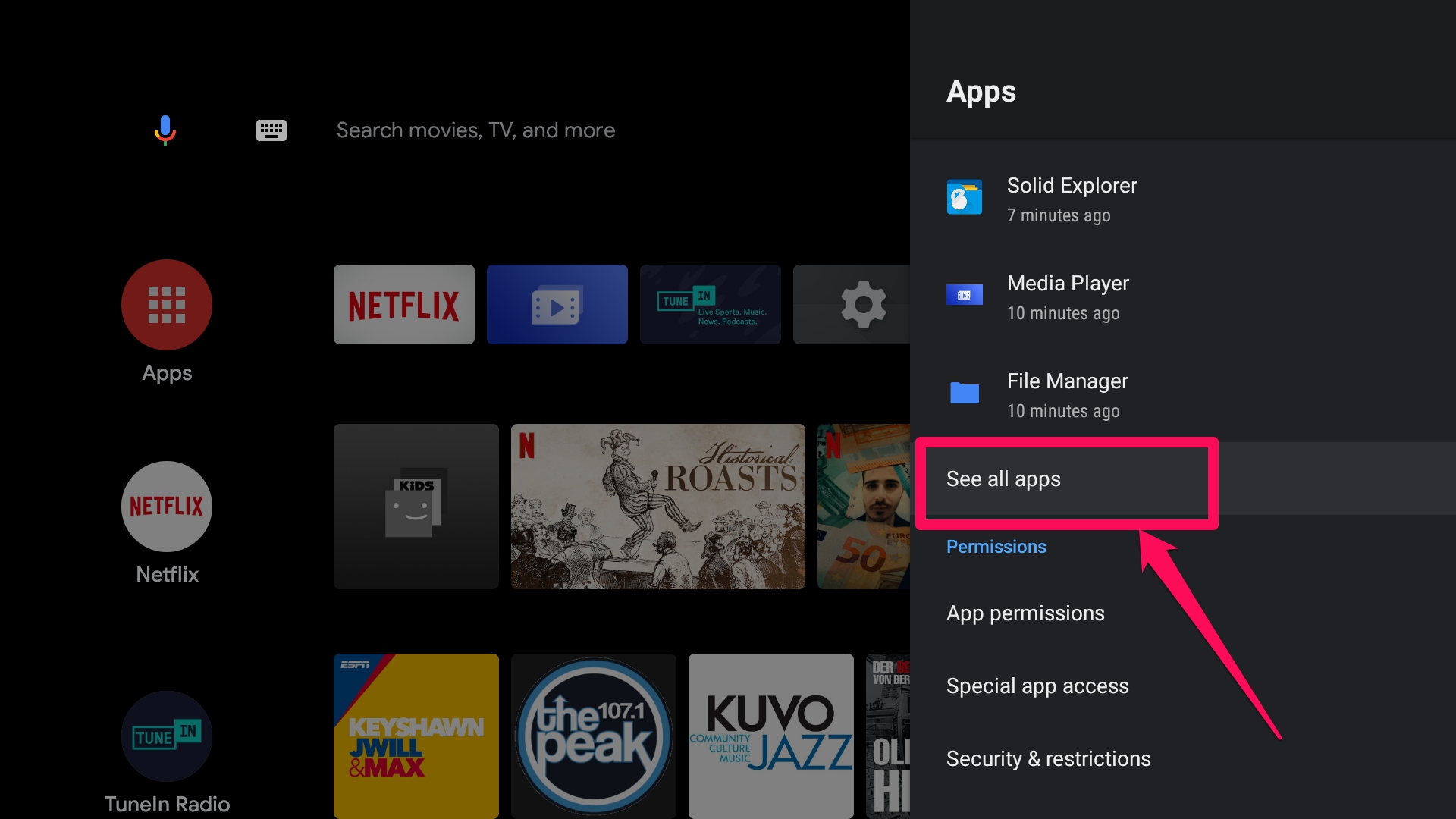The image size is (1456, 819).
Task: Play the KUVO Jazz station
Action: tap(771, 736)
